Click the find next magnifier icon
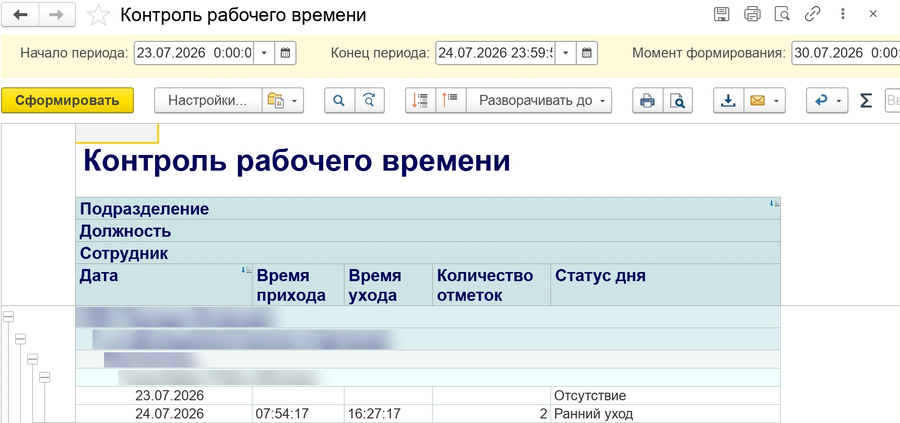 [x=369, y=100]
